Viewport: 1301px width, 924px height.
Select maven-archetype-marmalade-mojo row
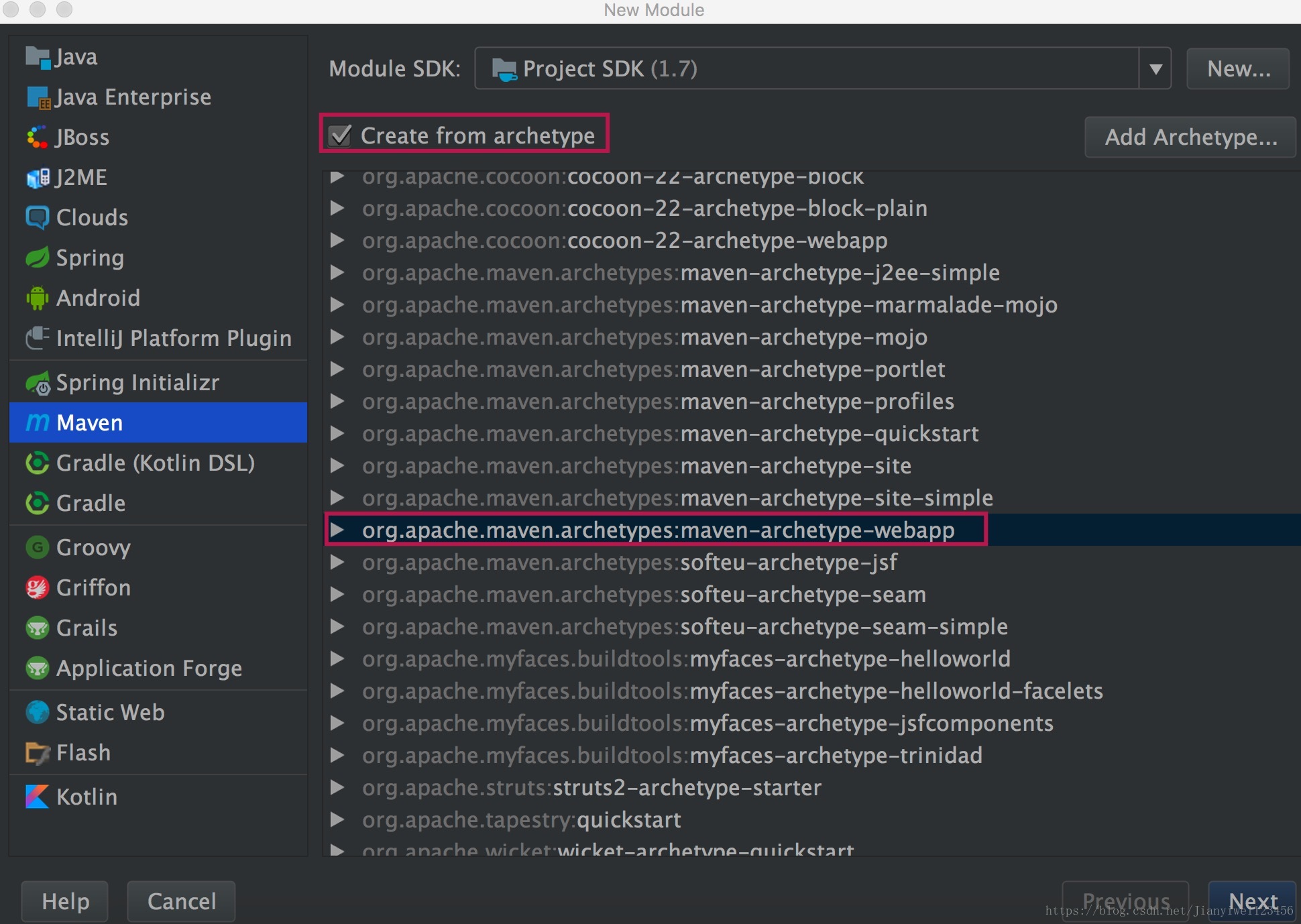pyautogui.click(x=811, y=305)
